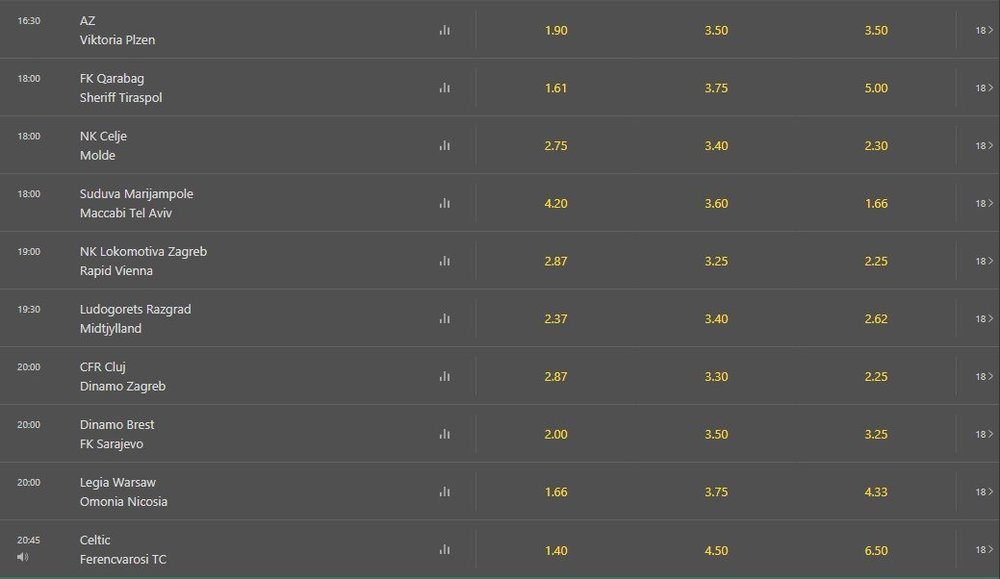Pick draw odds 3.60 in Suduva match
1000x579 pixels.
(716, 203)
